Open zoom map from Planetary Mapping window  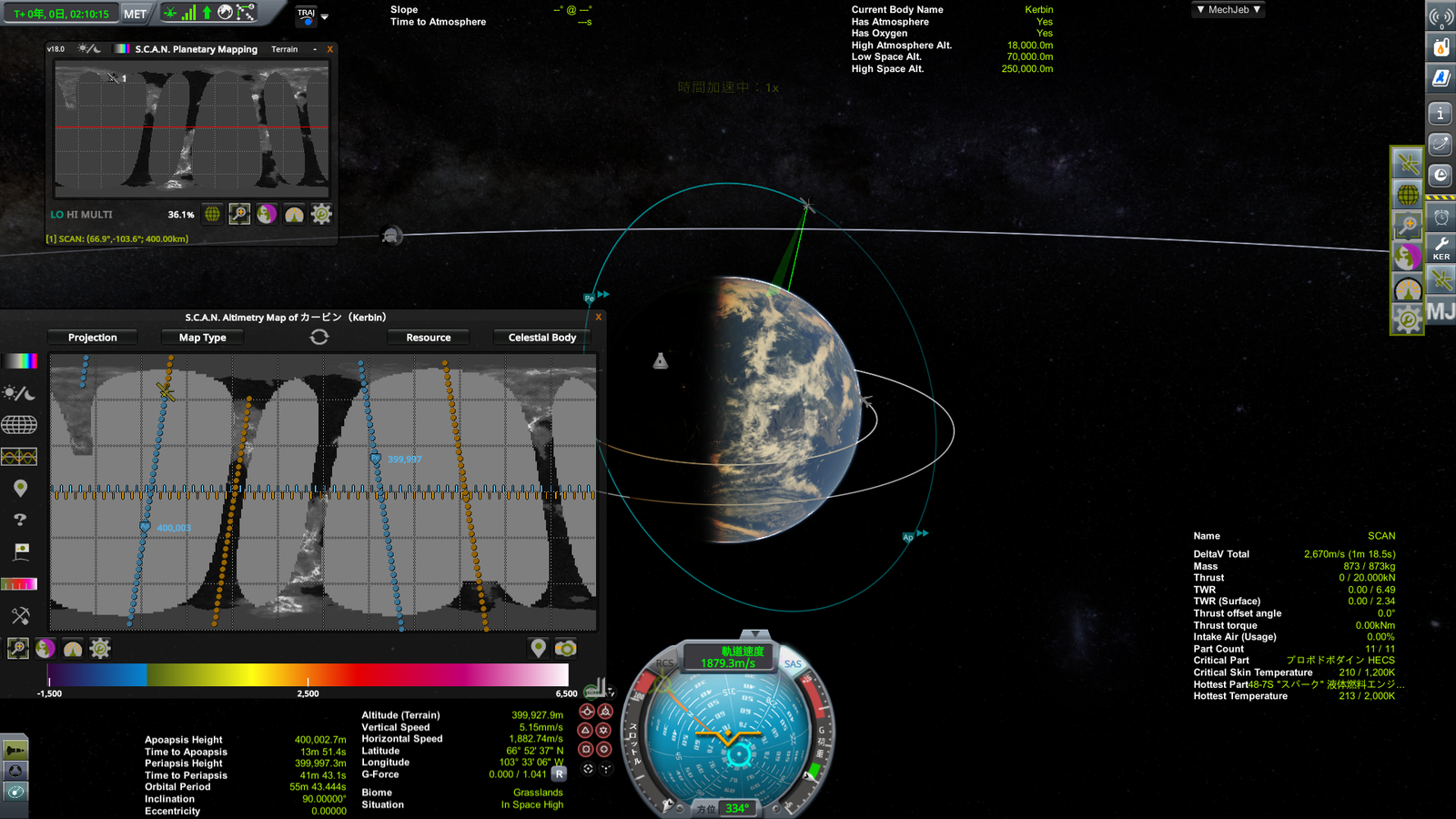click(x=239, y=214)
